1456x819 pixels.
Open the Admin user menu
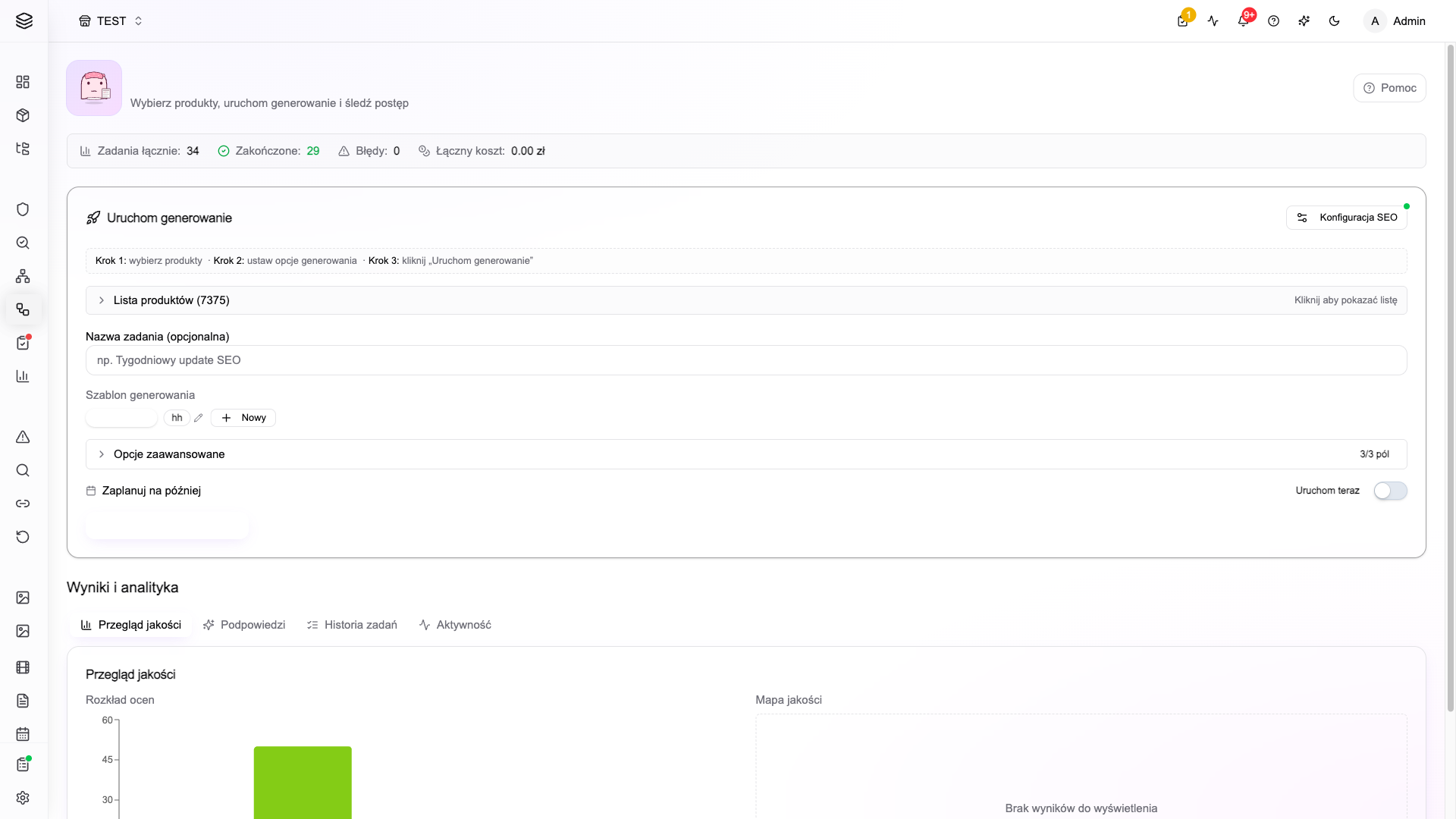[1395, 21]
